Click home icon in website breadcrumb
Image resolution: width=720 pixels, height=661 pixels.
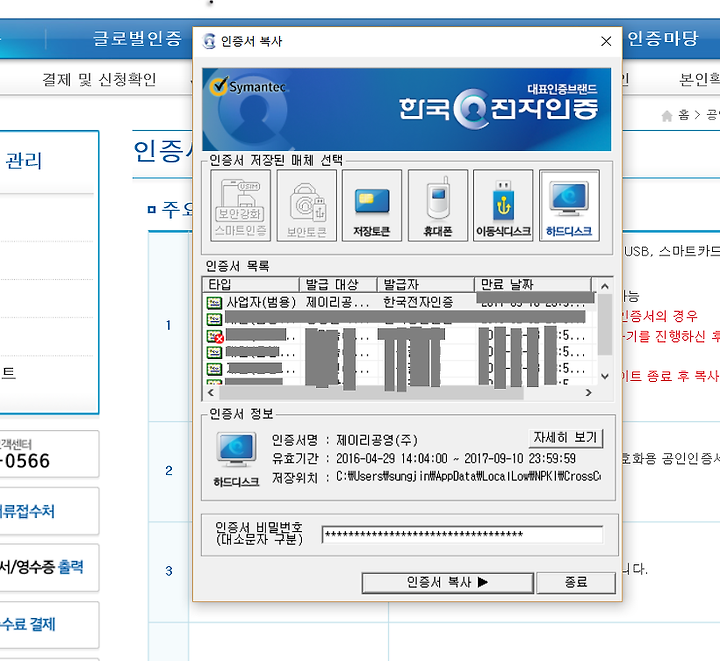[667, 116]
